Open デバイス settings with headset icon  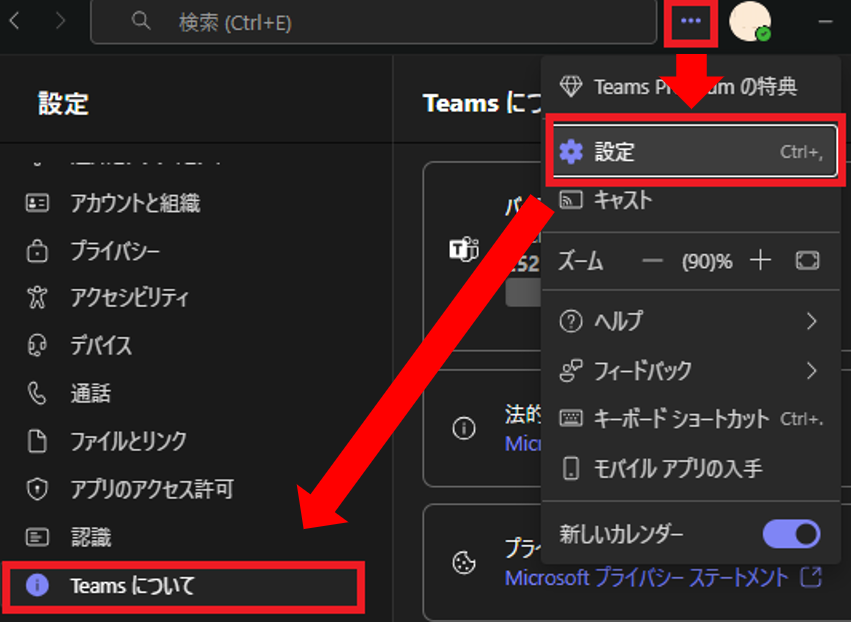pos(101,346)
